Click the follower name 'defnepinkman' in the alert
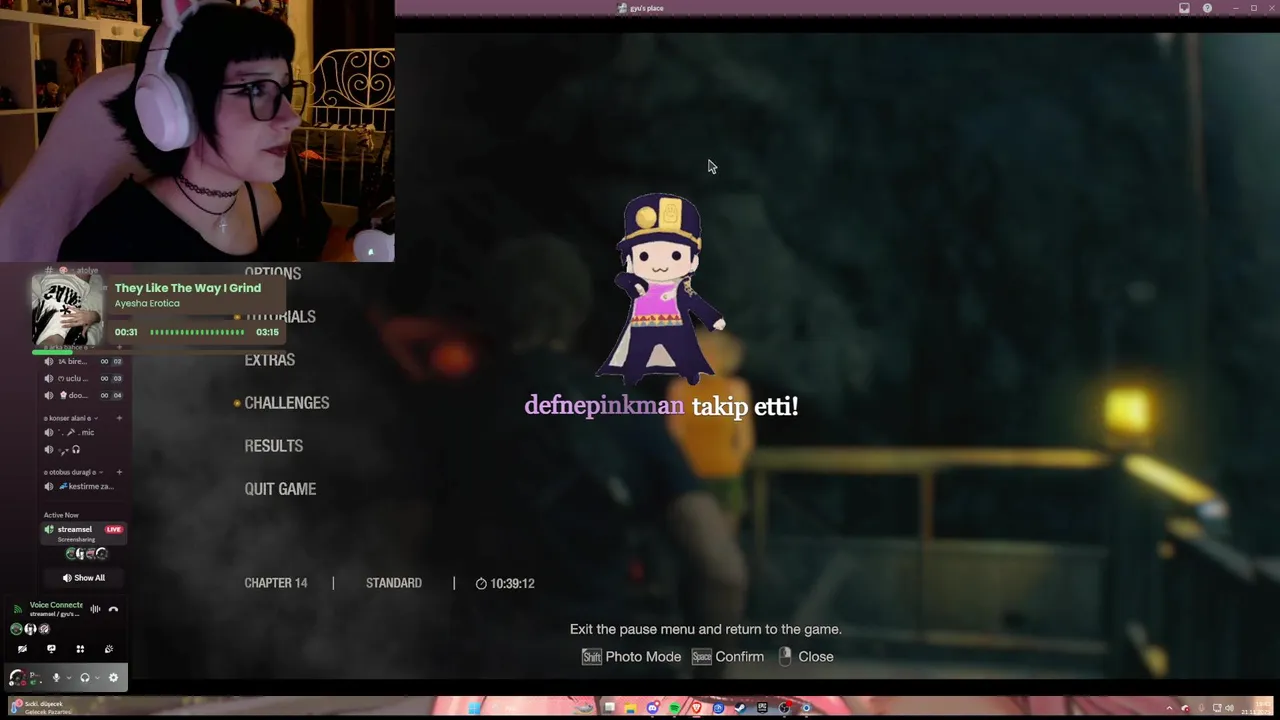 [x=604, y=405]
